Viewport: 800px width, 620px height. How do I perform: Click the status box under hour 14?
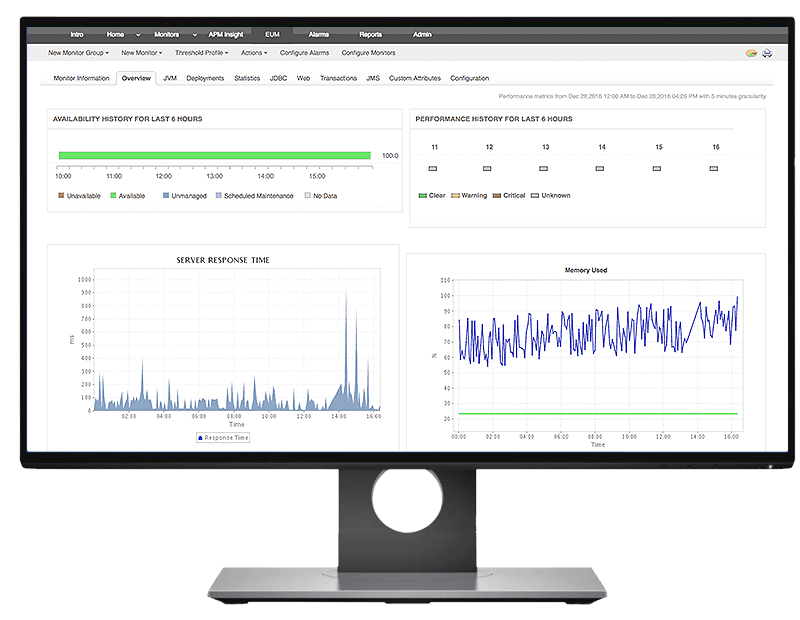tap(600, 169)
